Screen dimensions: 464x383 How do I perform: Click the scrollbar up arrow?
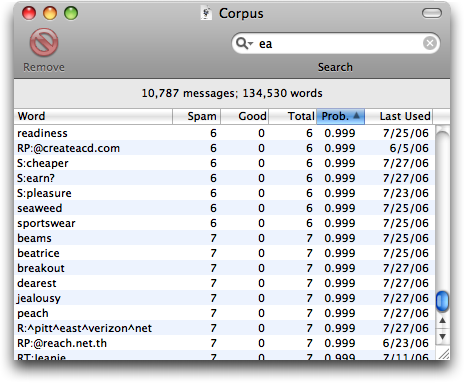click(442, 321)
